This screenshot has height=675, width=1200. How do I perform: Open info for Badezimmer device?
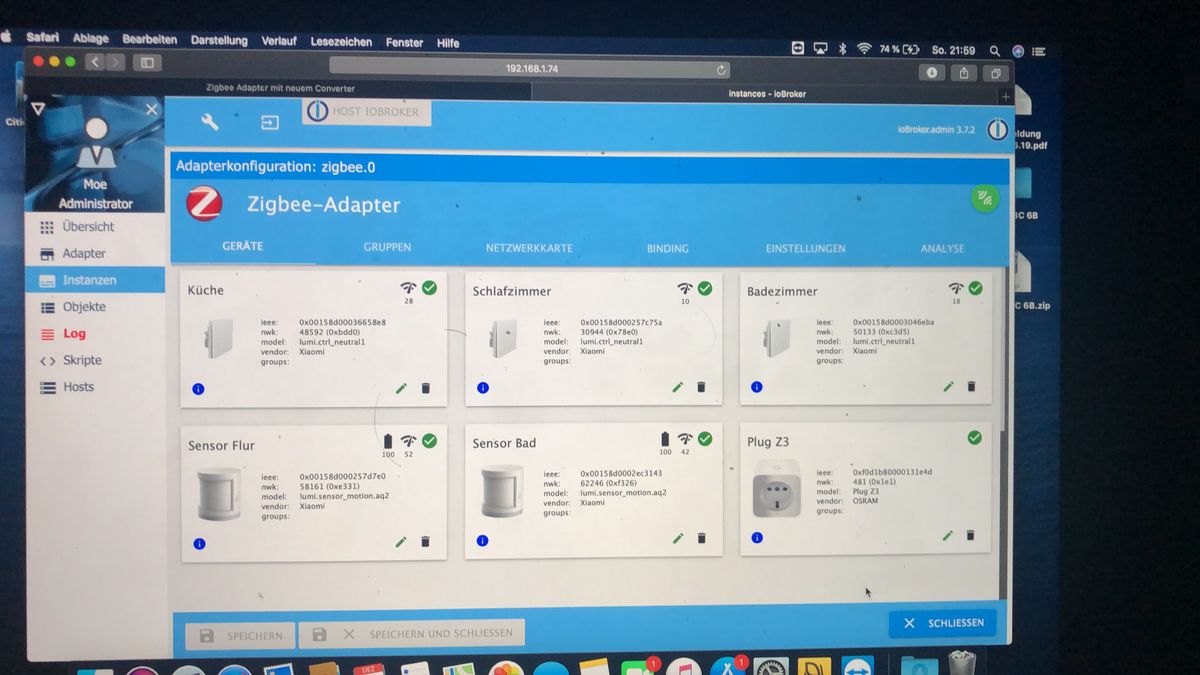pos(756,387)
